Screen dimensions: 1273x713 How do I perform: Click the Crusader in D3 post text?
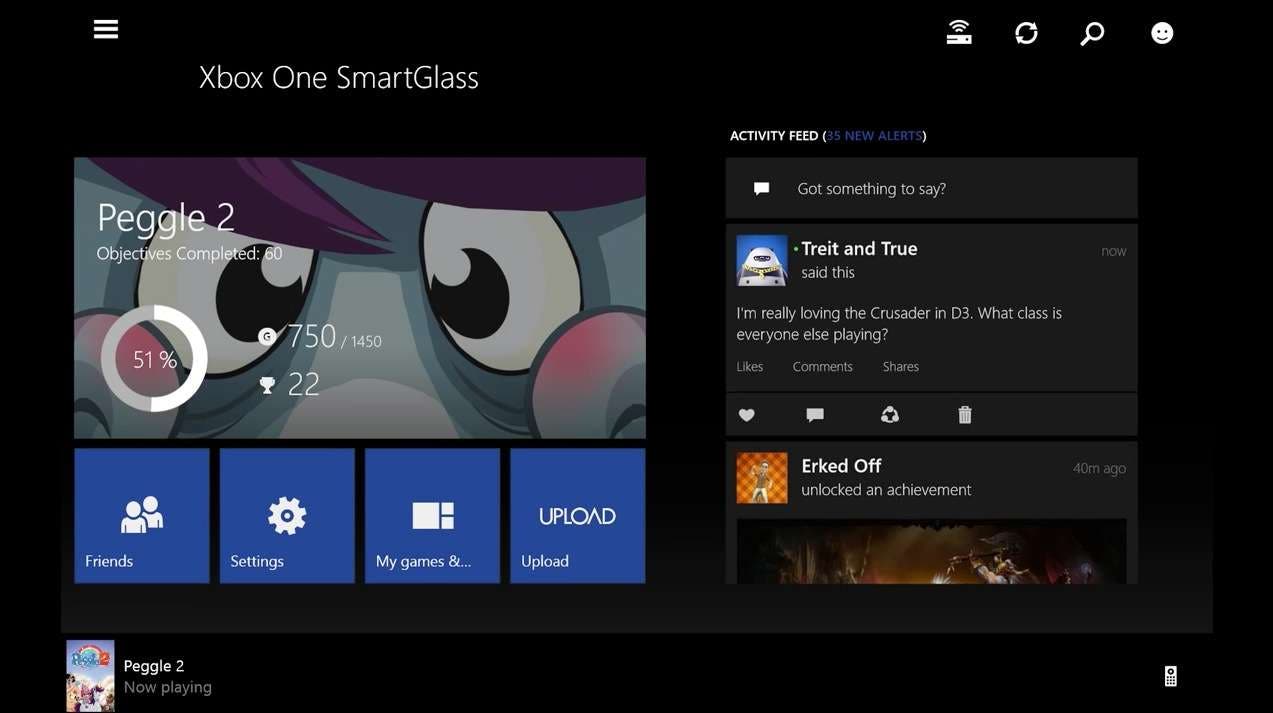coord(899,323)
